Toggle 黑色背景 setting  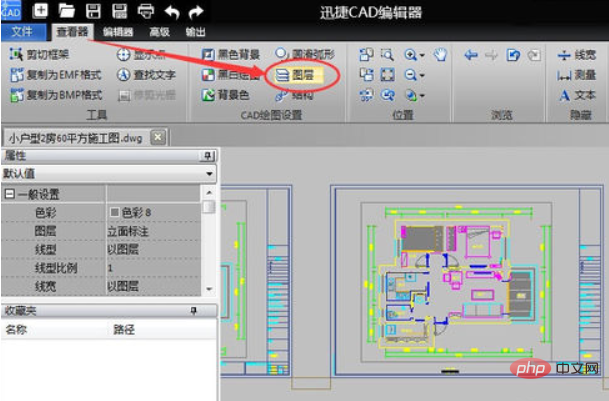231,54
